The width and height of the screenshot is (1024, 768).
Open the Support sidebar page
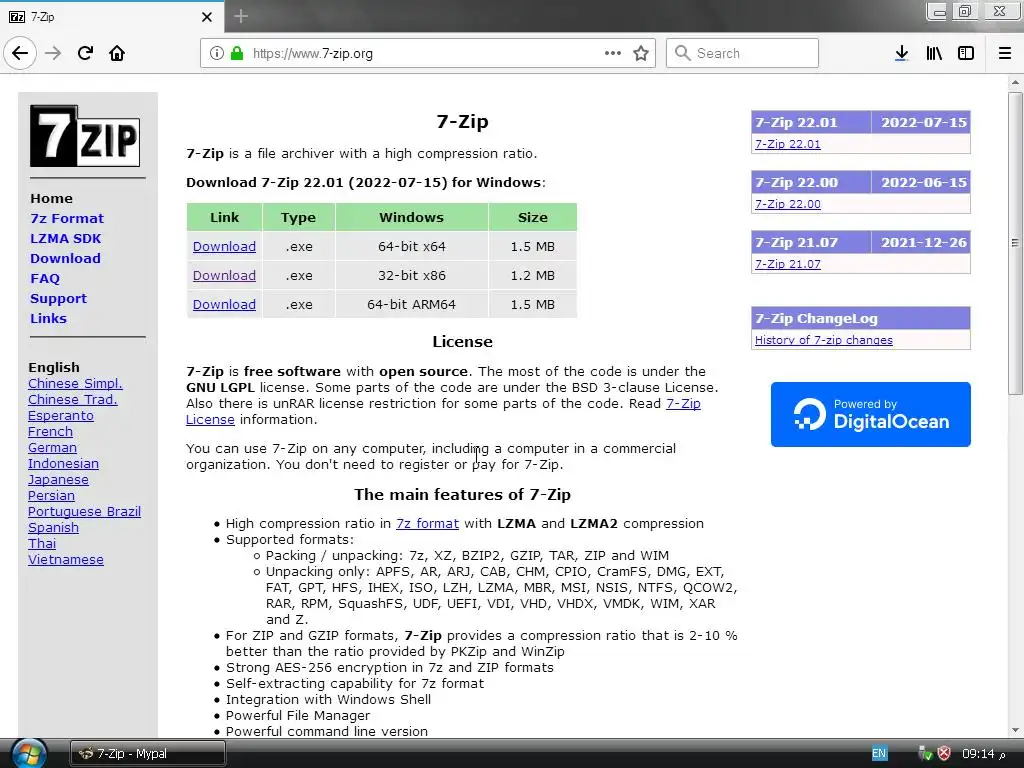click(58, 298)
